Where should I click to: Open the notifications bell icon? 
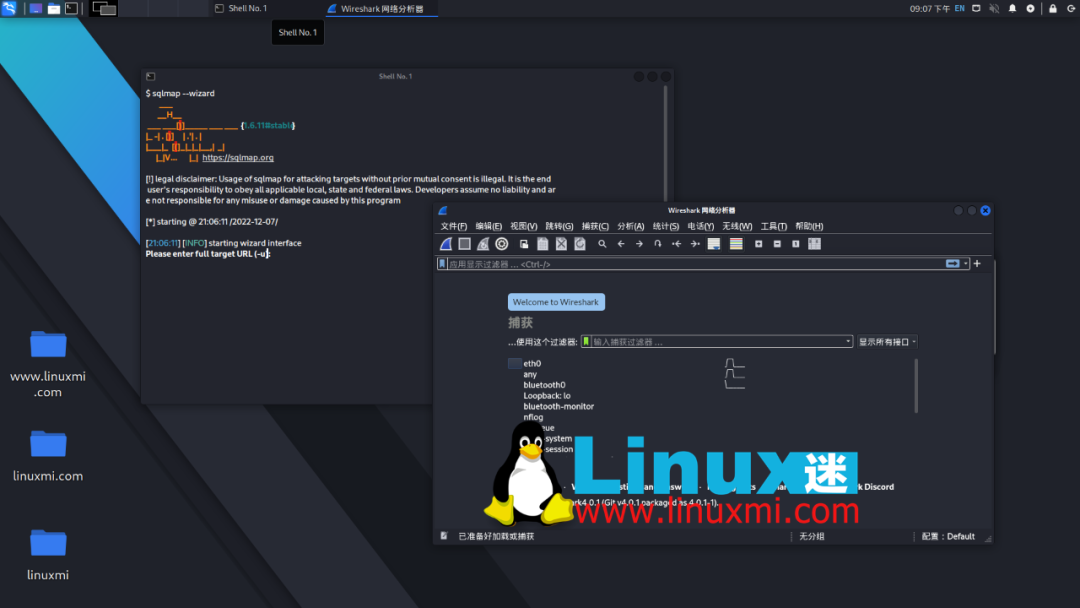(1012, 8)
